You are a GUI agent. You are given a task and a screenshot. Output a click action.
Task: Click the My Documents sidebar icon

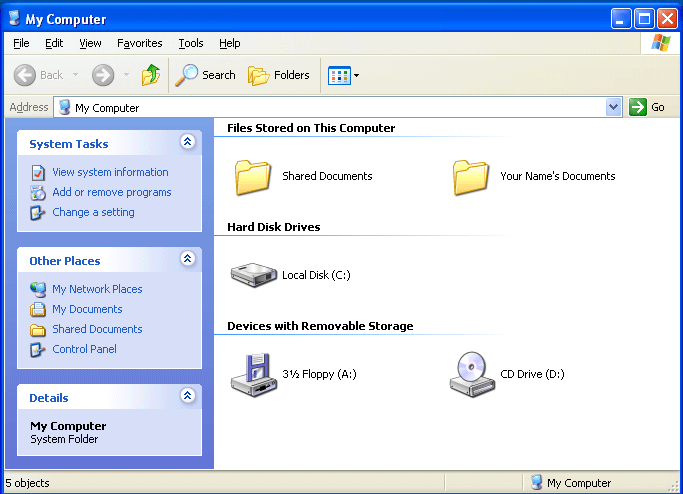(x=38, y=309)
